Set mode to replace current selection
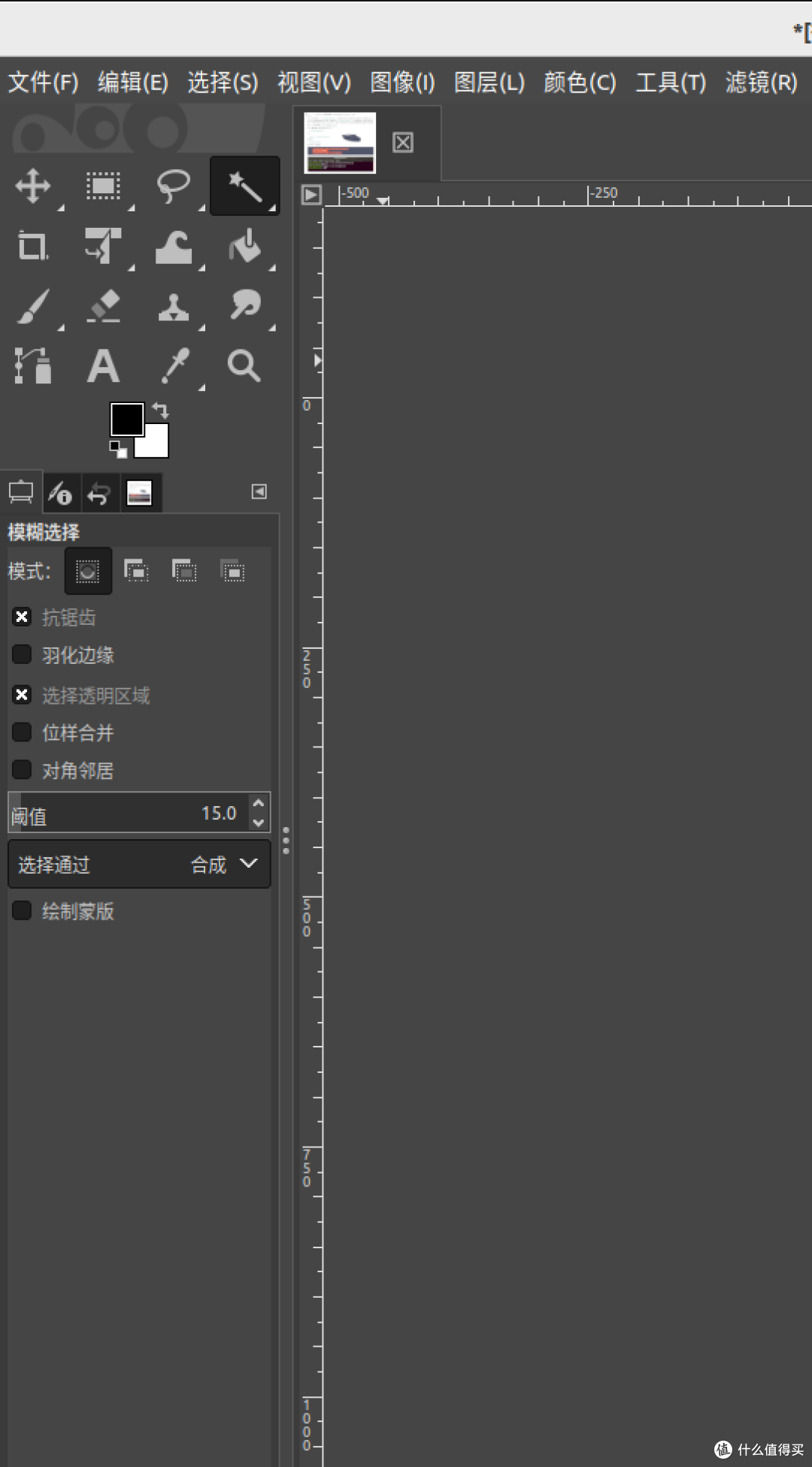Image resolution: width=812 pixels, height=1467 pixels. (x=88, y=571)
